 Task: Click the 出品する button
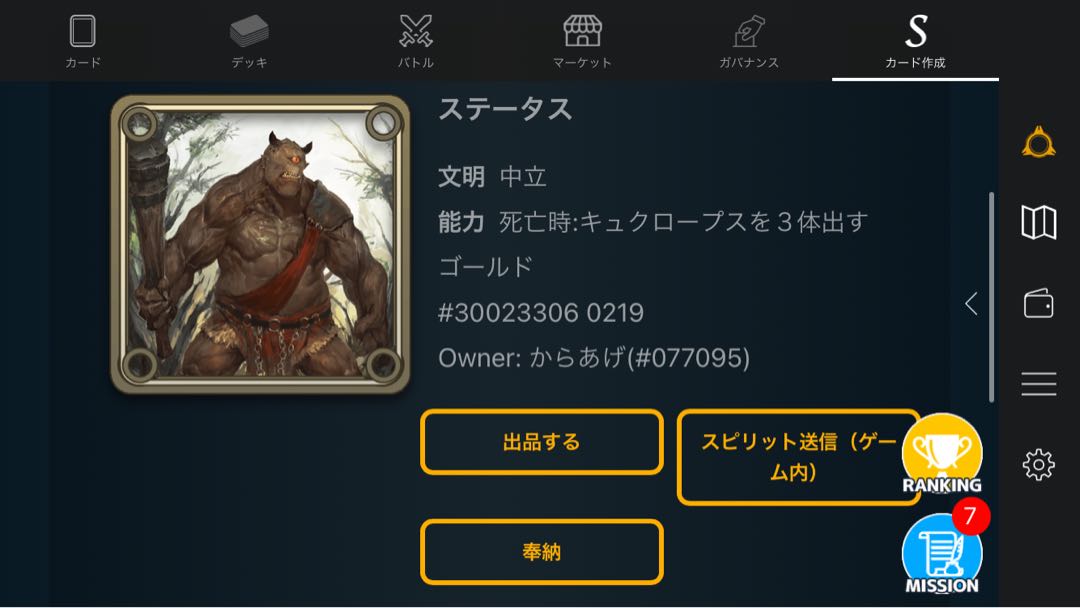(542, 442)
